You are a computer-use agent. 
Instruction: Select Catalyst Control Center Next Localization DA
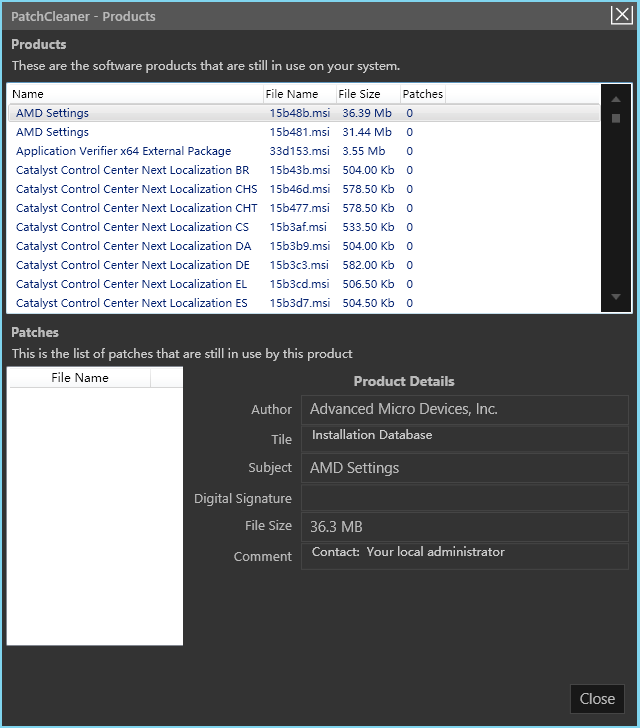point(304,246)
